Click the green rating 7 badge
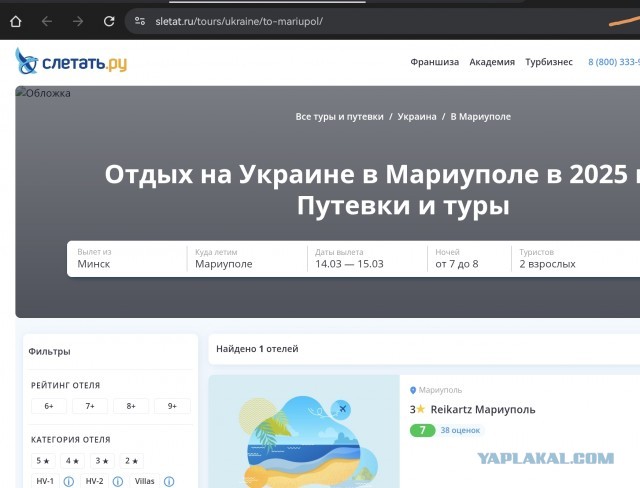 pos(422,430)
